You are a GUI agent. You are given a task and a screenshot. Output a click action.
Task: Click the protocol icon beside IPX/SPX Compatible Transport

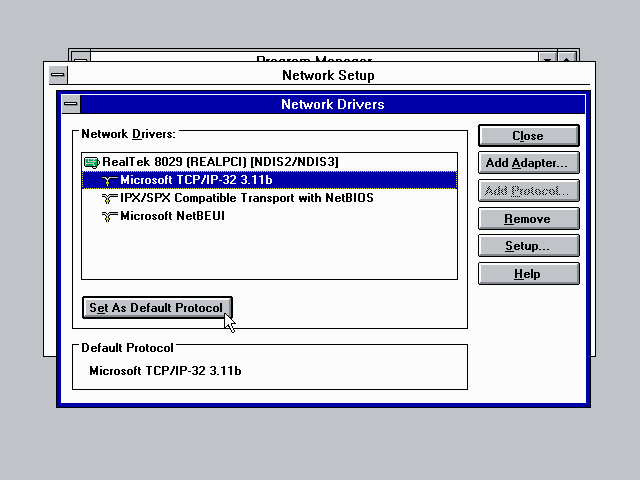click(109, 198)
